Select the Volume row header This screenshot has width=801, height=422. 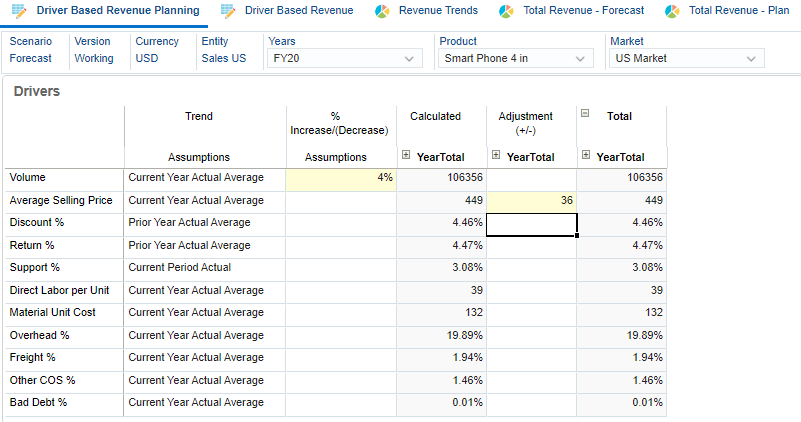pyautogui.click(x=64, y=178)
